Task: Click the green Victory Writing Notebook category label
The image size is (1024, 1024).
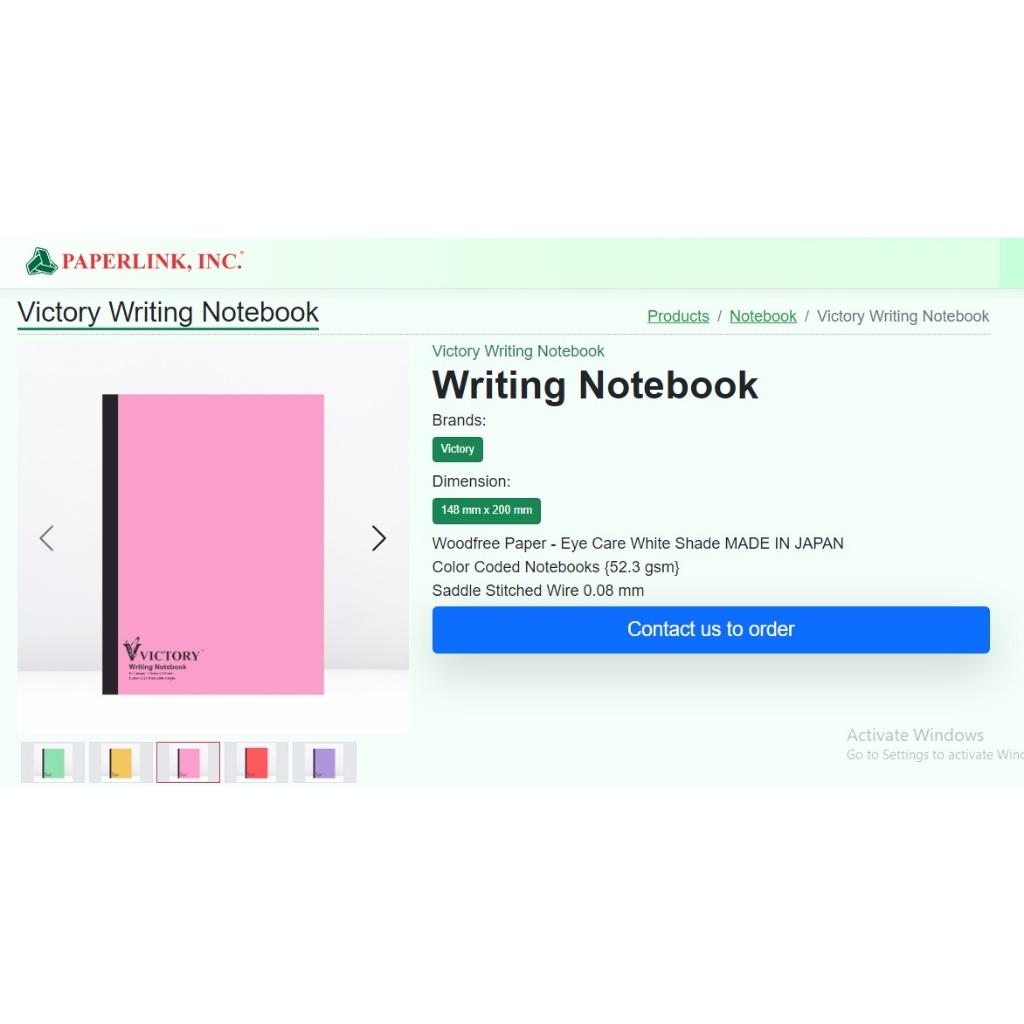Action: pyautogui.click(x=518, y=351)
